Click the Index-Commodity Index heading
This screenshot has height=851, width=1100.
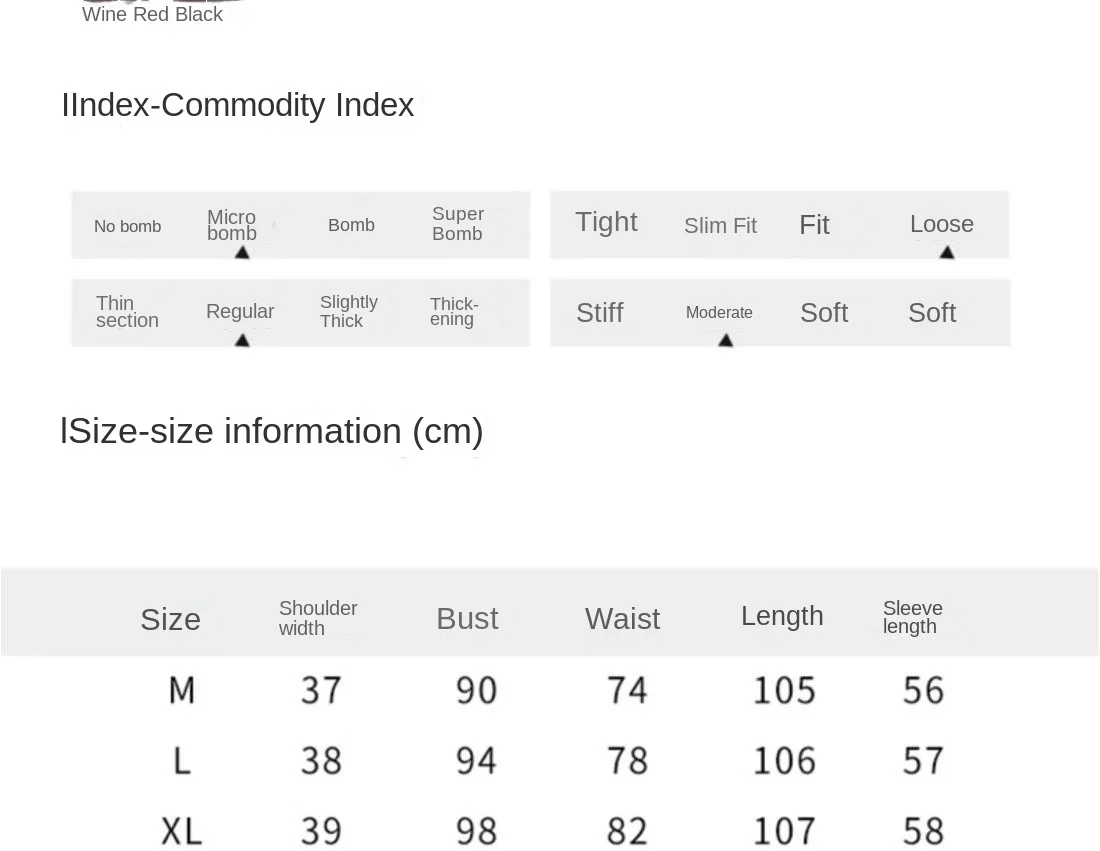click(x=238, y=105)
